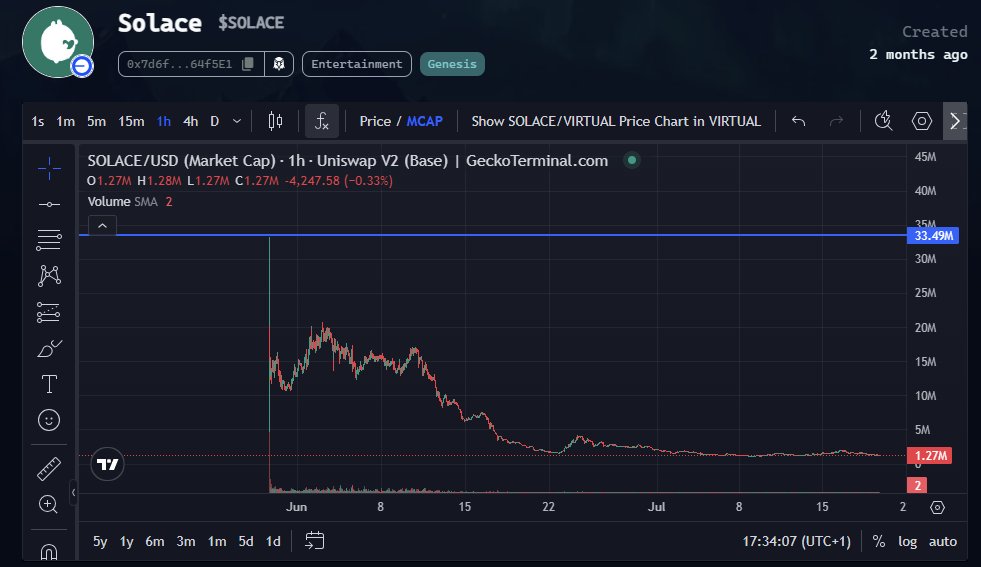Click the 17:34:07 (UTC+1) timezone
981x567 pixels.
click(x=796, y=541)
